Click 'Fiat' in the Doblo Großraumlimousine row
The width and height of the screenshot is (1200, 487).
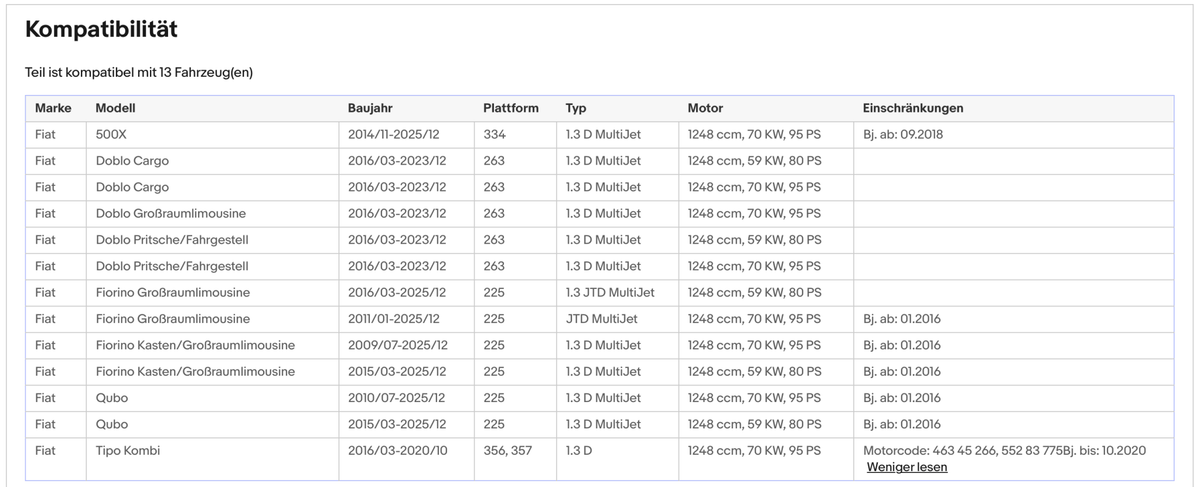(45, 214)
